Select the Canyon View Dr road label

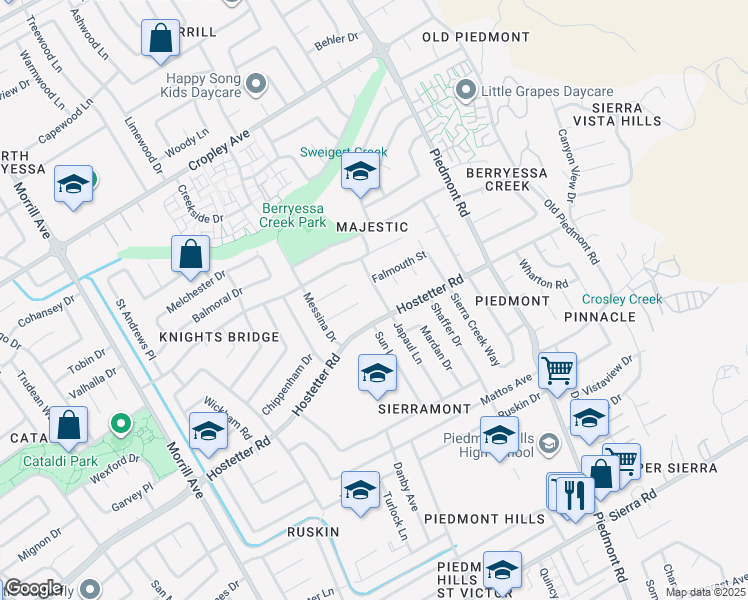pyautogui.click(x=568, y=166)
